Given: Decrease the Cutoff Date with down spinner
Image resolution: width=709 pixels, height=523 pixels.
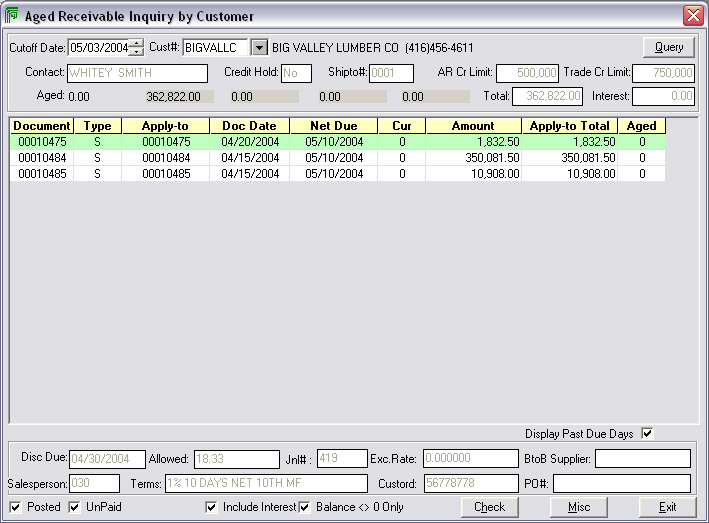Looking at the screenshot, I should pos(136,52).
